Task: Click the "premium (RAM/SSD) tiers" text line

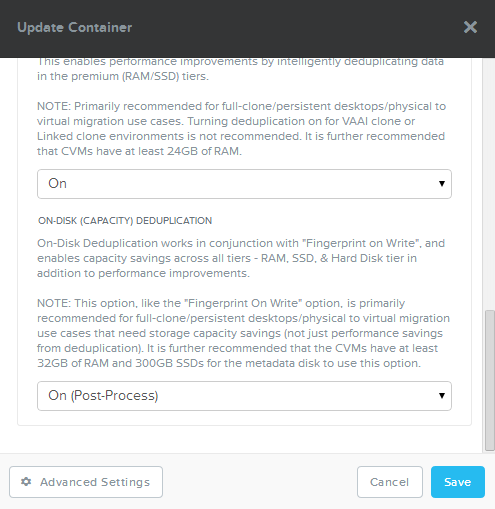Action: pyautogui.click(x=123, y=76)
